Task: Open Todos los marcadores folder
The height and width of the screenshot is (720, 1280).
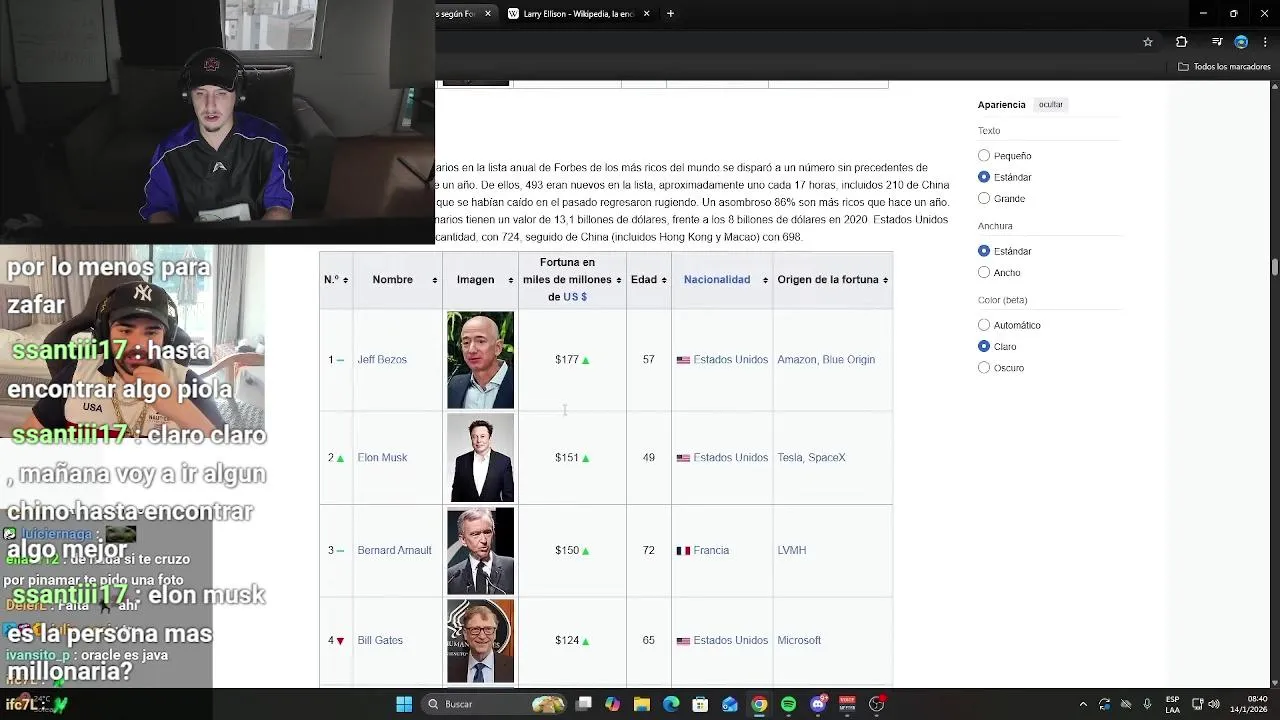Action: tap(1224, 67)
